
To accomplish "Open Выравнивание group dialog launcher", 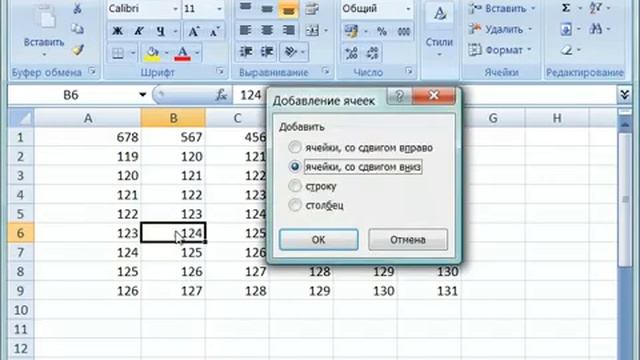I will (x=325, y=71).
